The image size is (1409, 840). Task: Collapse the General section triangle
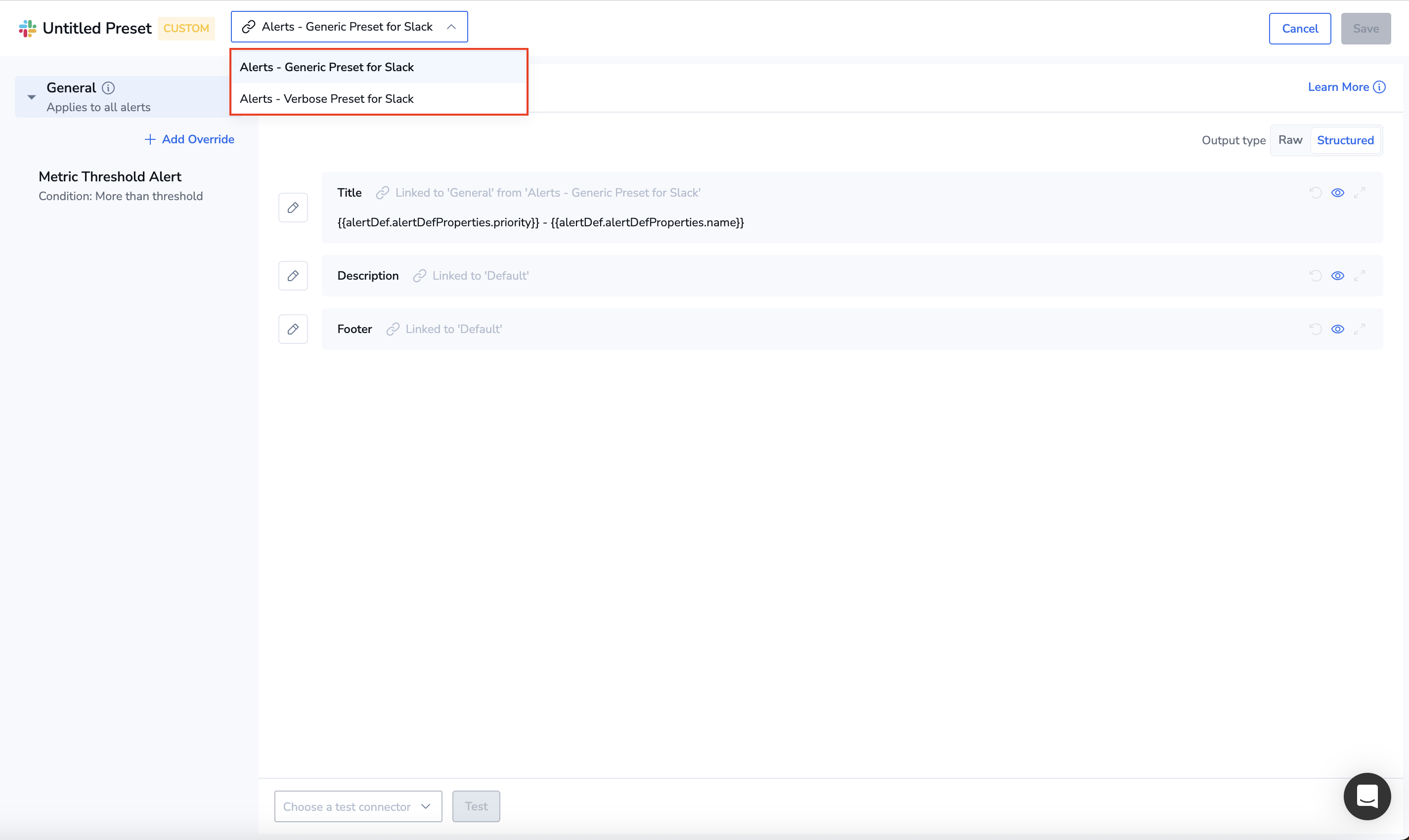pos(32,97)
